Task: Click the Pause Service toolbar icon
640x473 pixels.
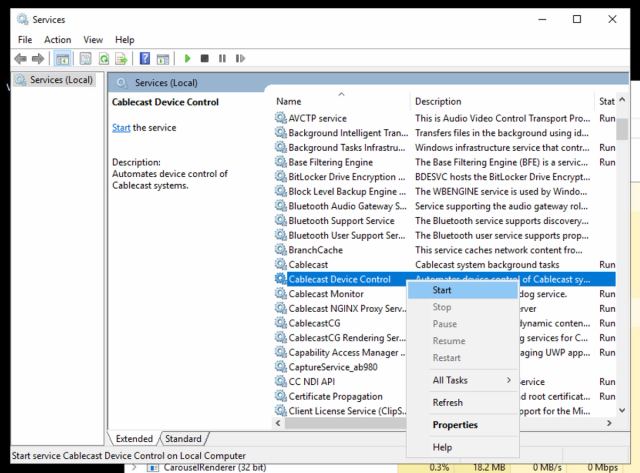Action: tap(221, 59)
